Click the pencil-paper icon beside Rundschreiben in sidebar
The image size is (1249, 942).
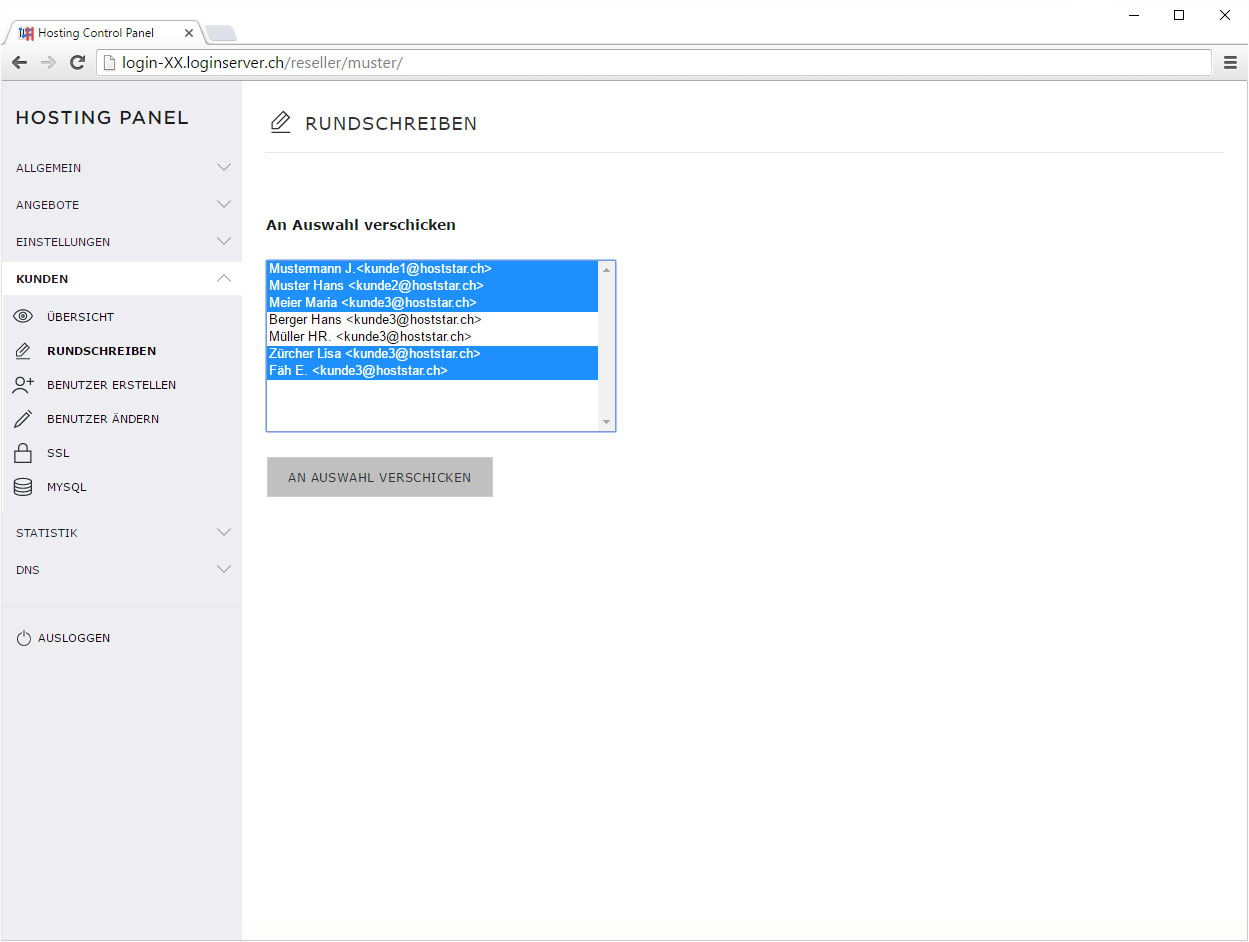point(23,351)
